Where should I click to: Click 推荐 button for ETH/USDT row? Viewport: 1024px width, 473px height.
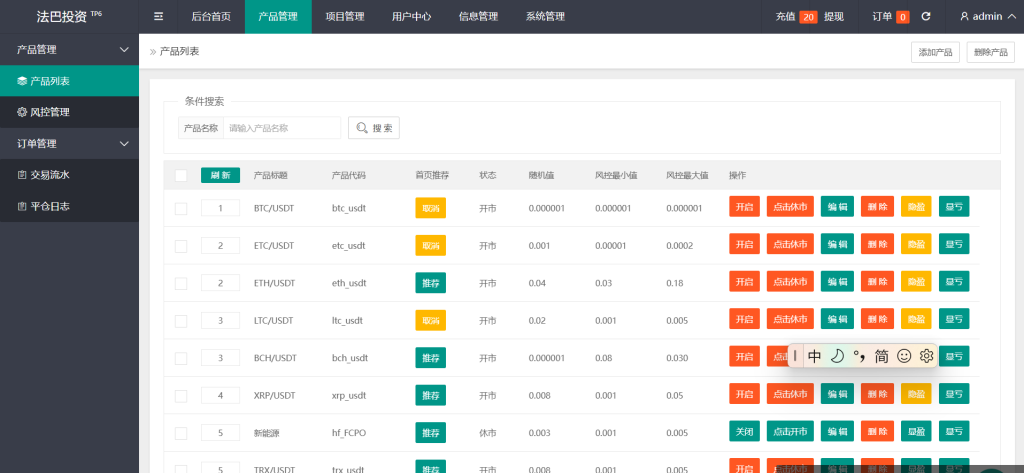[x=430, y=282]
